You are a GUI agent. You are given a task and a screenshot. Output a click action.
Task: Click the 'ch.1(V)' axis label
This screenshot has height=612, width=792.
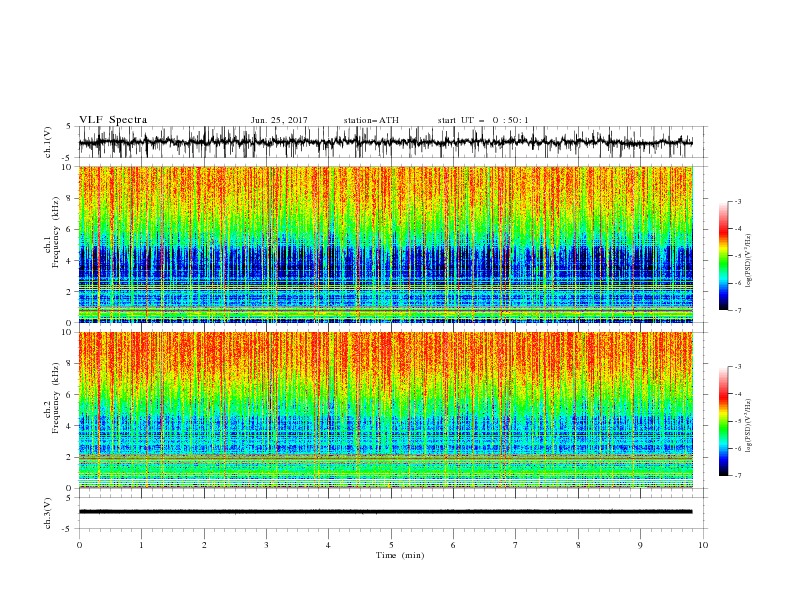coord(48,142)
